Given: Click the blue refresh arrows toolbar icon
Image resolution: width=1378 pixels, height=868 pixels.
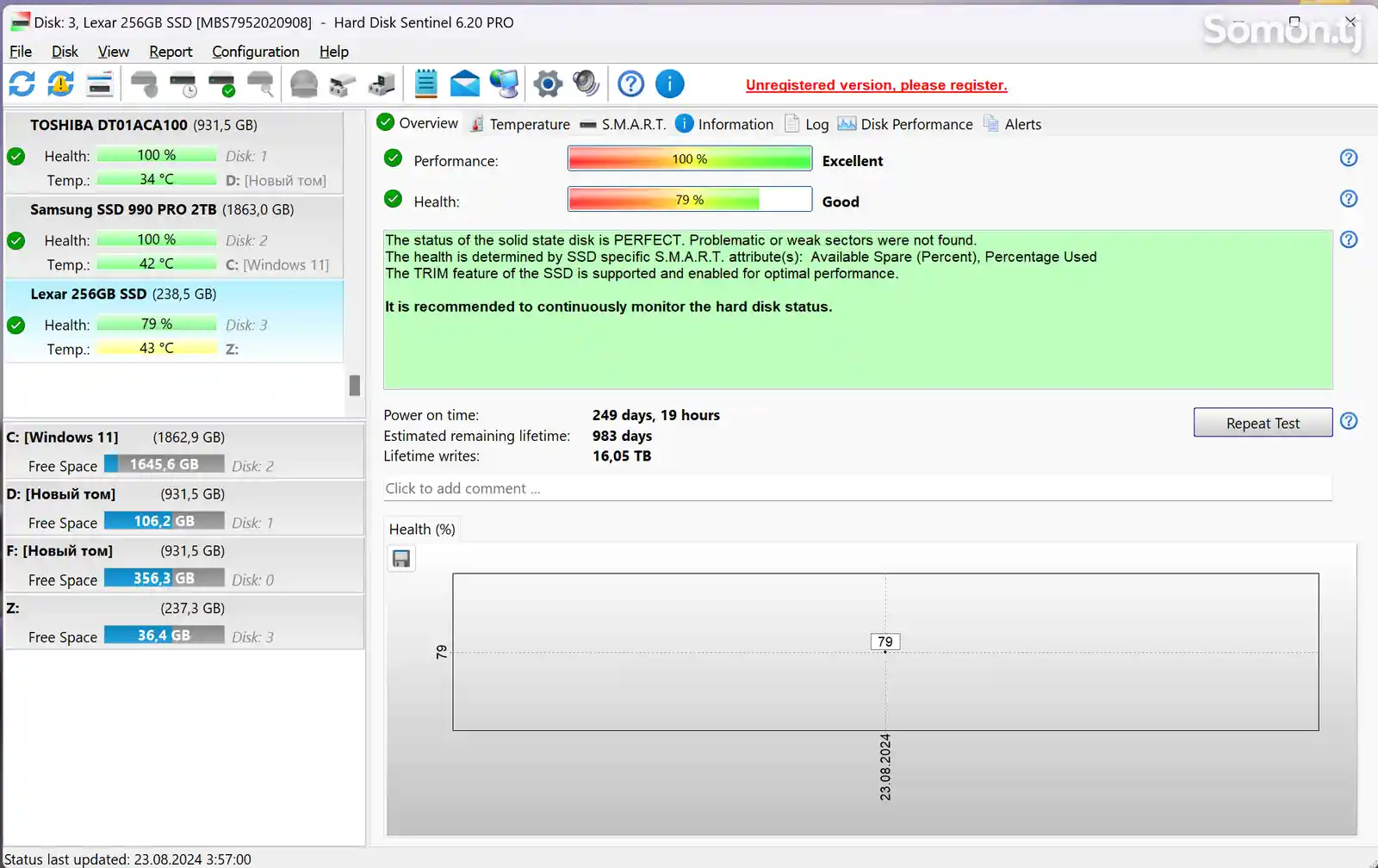Looking at the screenshot, I should coord(22,84).
